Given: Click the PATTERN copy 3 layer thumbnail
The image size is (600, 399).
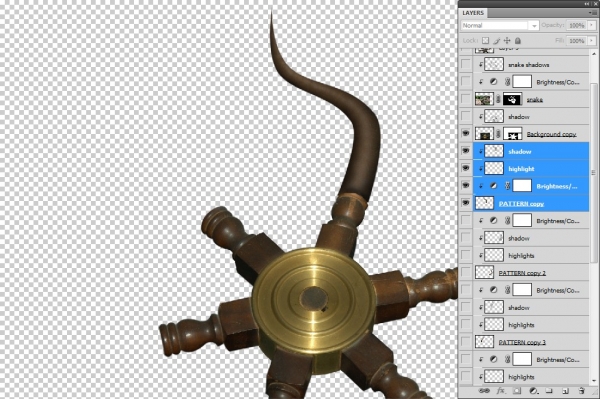Looking at the screenshot, I should coord(484,342).
